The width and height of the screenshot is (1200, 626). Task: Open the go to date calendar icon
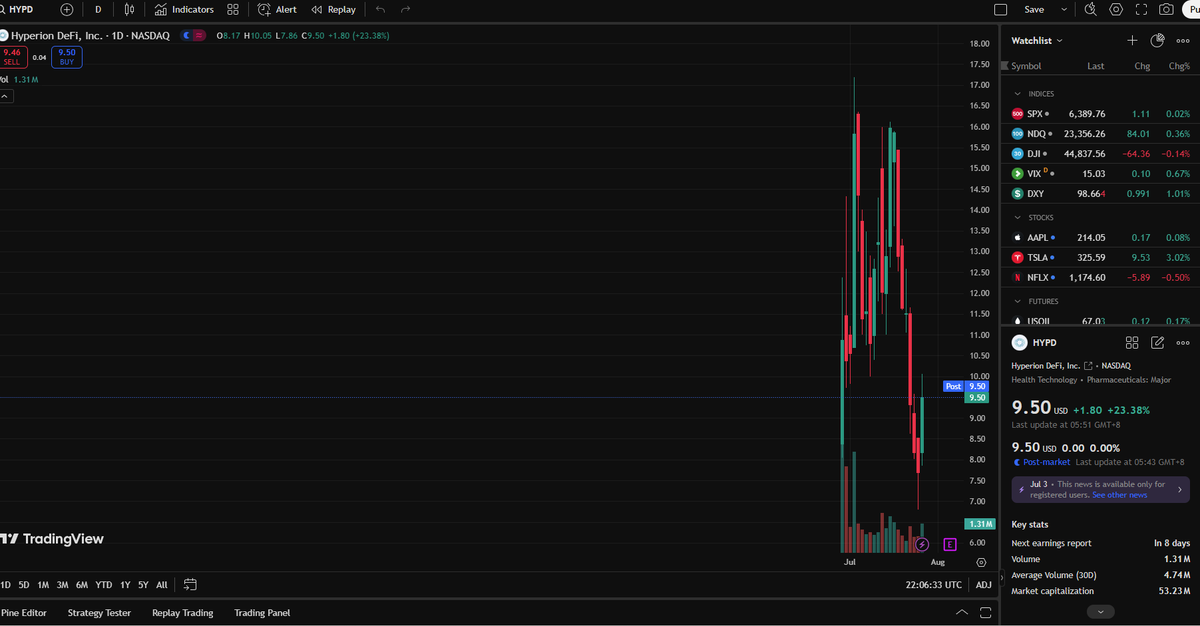coord(190,585)
